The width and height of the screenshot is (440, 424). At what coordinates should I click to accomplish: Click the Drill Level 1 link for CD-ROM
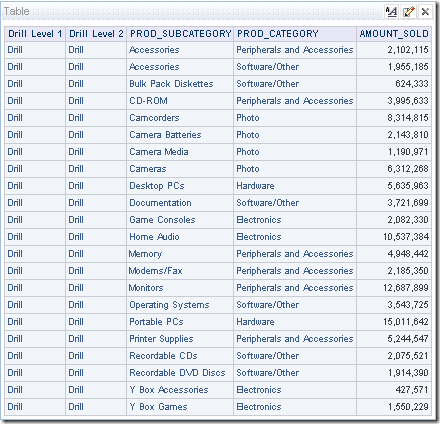(15, 101)
